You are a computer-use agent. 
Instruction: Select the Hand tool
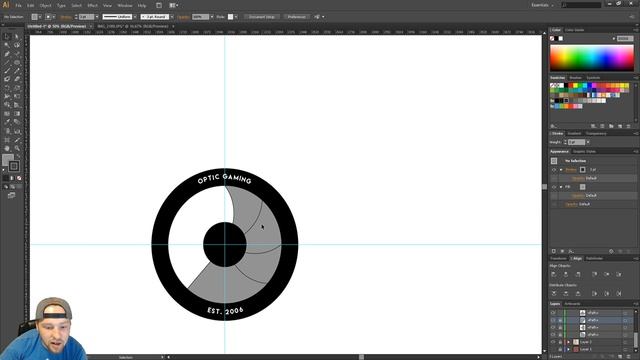coord(7,148)
